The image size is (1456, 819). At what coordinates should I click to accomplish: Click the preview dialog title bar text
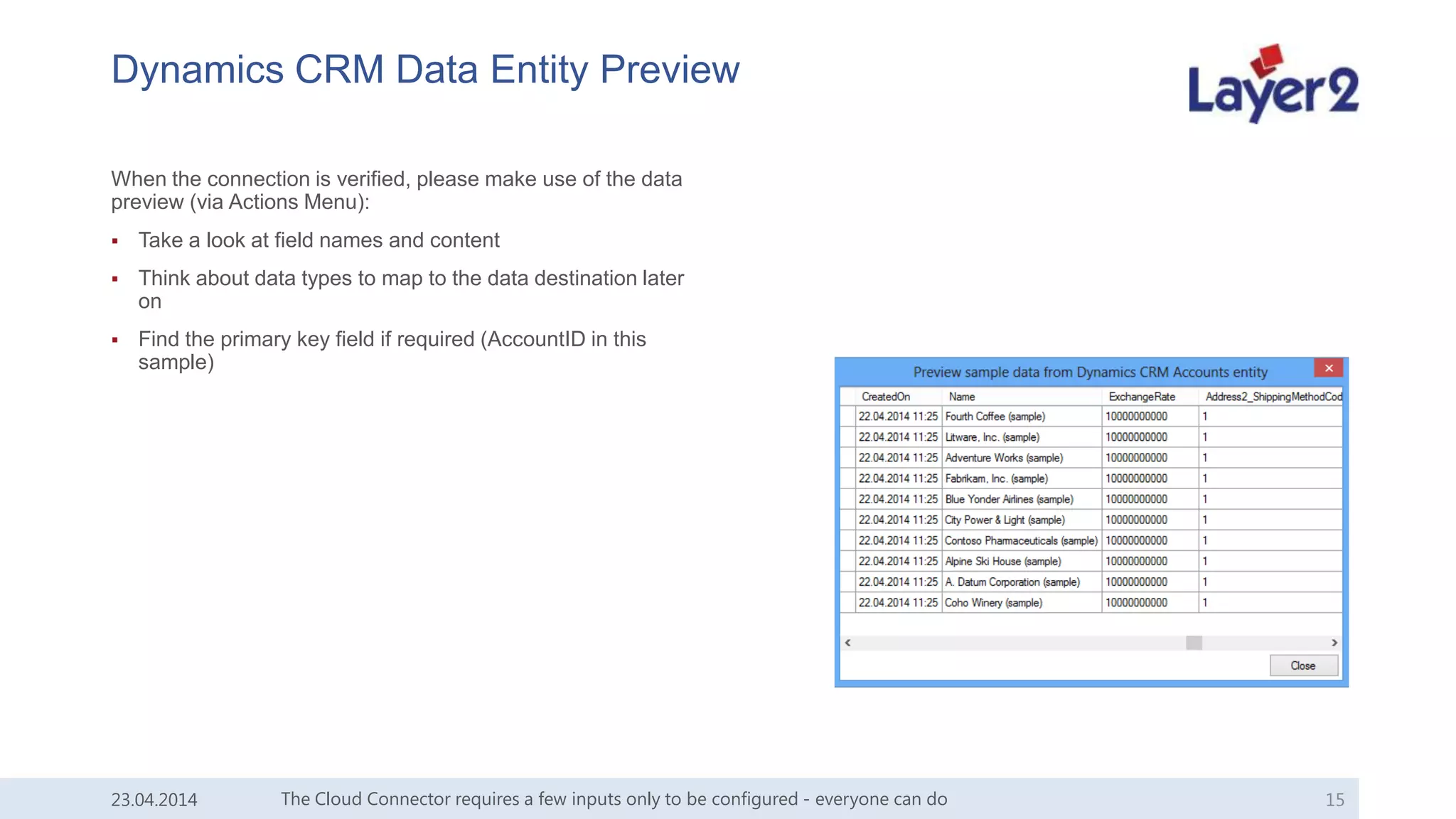1090,372
